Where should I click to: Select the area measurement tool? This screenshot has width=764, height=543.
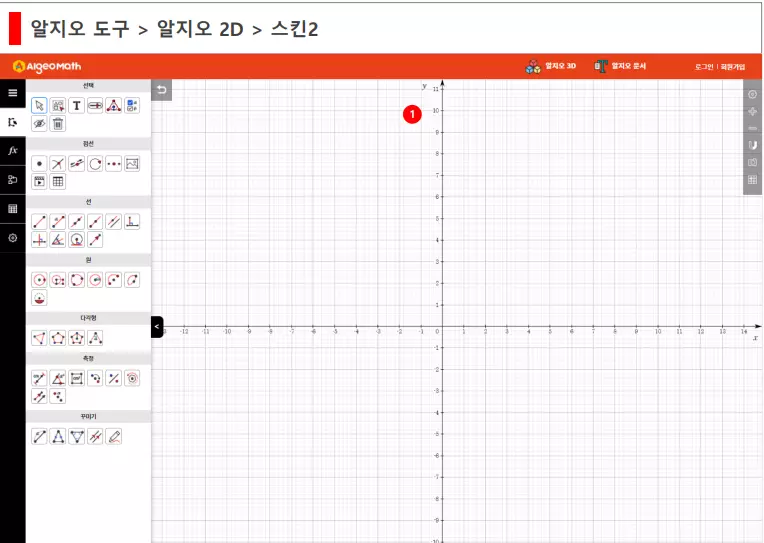(x=76, y=378)
